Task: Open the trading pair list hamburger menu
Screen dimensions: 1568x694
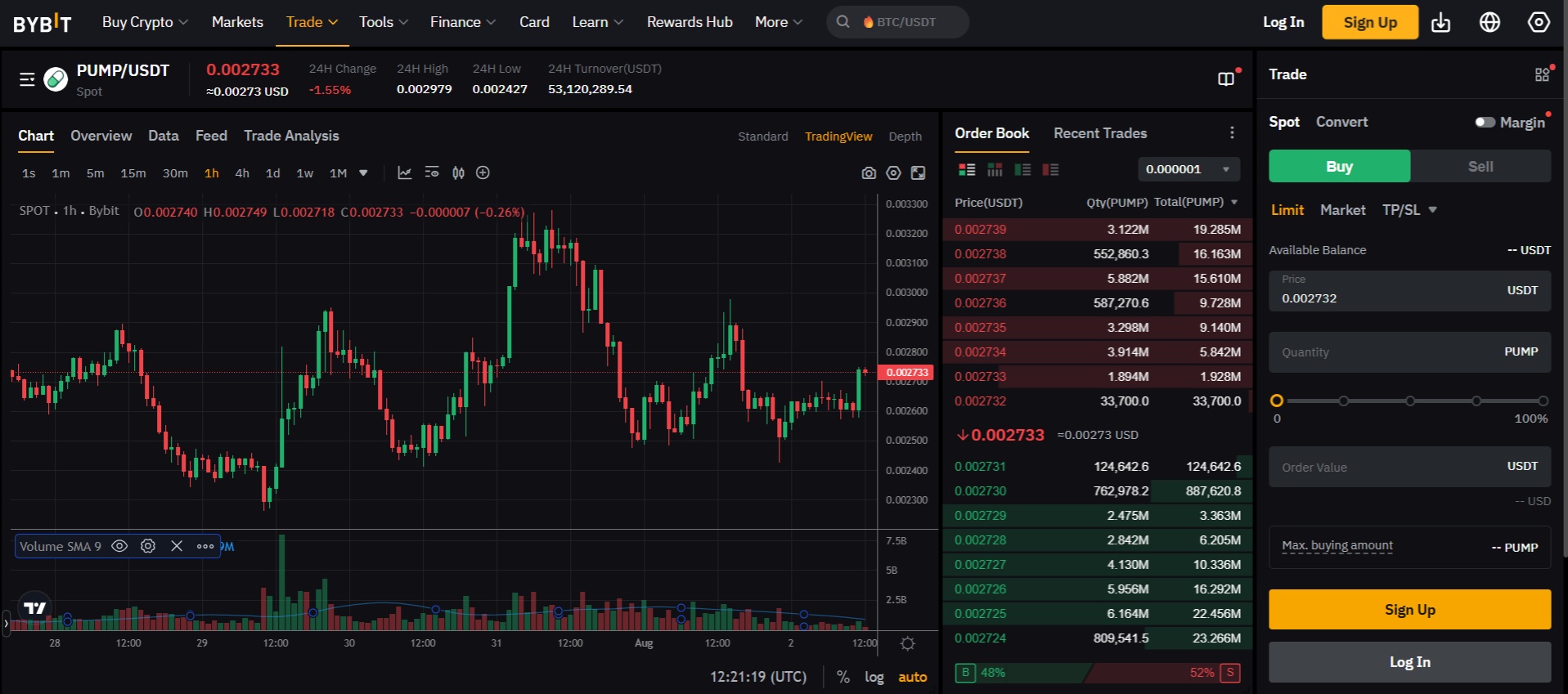Action: (x=27, y=79)
